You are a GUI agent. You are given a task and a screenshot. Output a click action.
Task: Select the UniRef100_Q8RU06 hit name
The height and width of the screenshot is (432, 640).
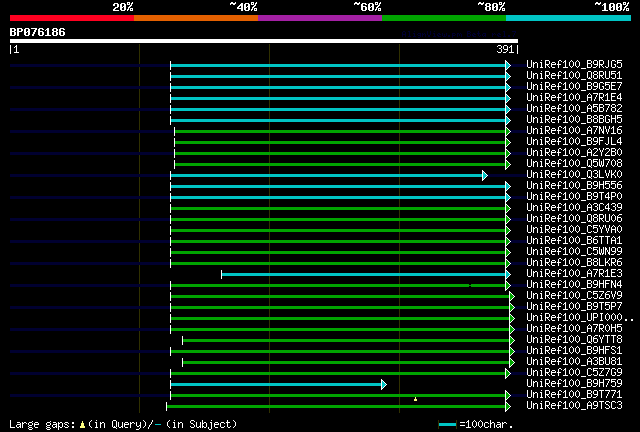tap(574, 219)
